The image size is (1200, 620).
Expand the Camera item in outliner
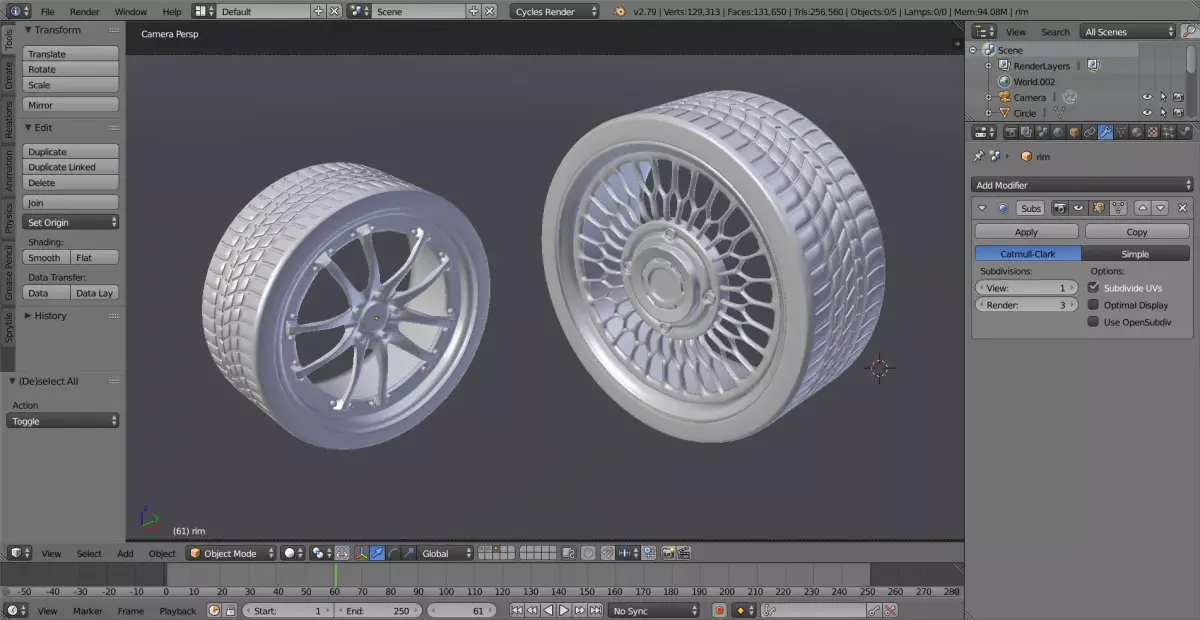pyautogui.click(x=988, y=97)
